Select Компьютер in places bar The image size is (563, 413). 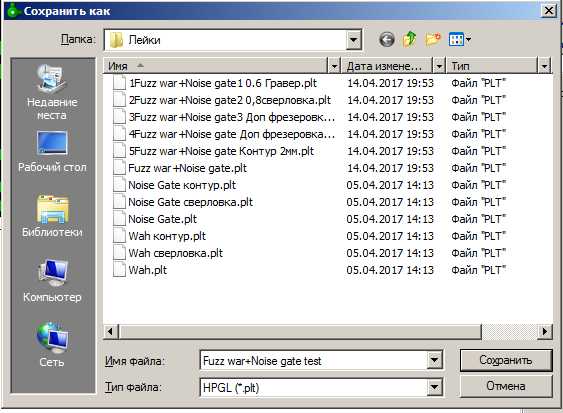point(52,281)
